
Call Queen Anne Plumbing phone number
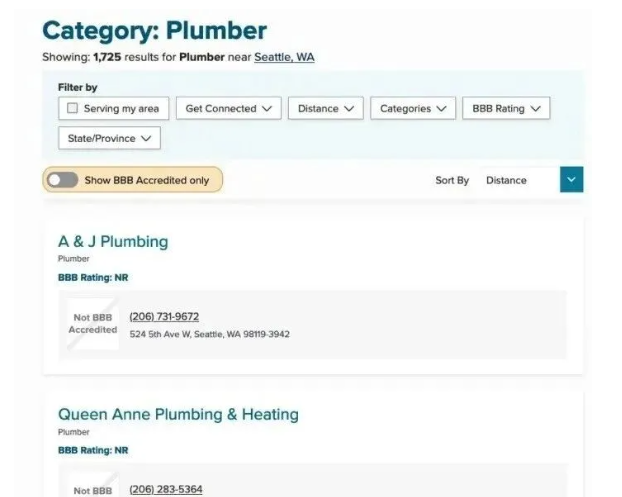(x=166, y=489)
